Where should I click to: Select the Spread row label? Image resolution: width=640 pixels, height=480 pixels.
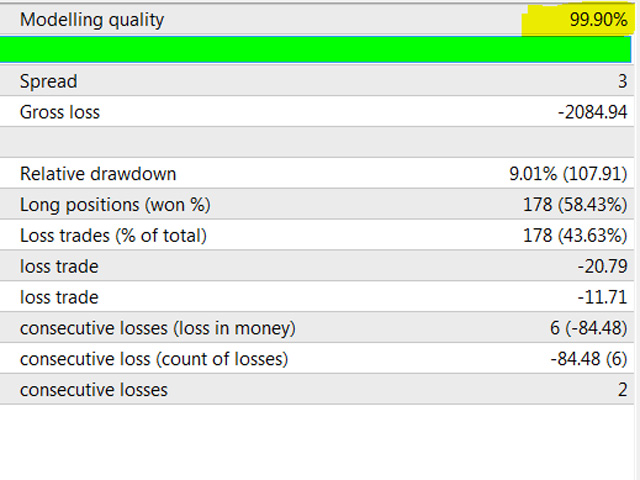48,81
